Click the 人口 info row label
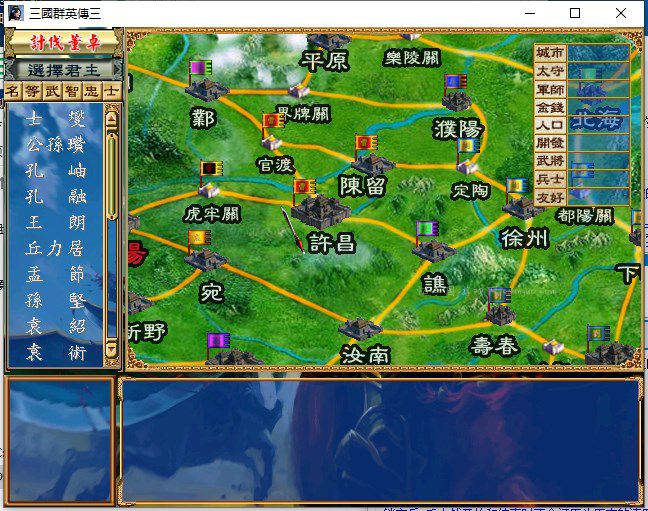The height and width of the screenshot is (511, 648). (x=550, y=125)
